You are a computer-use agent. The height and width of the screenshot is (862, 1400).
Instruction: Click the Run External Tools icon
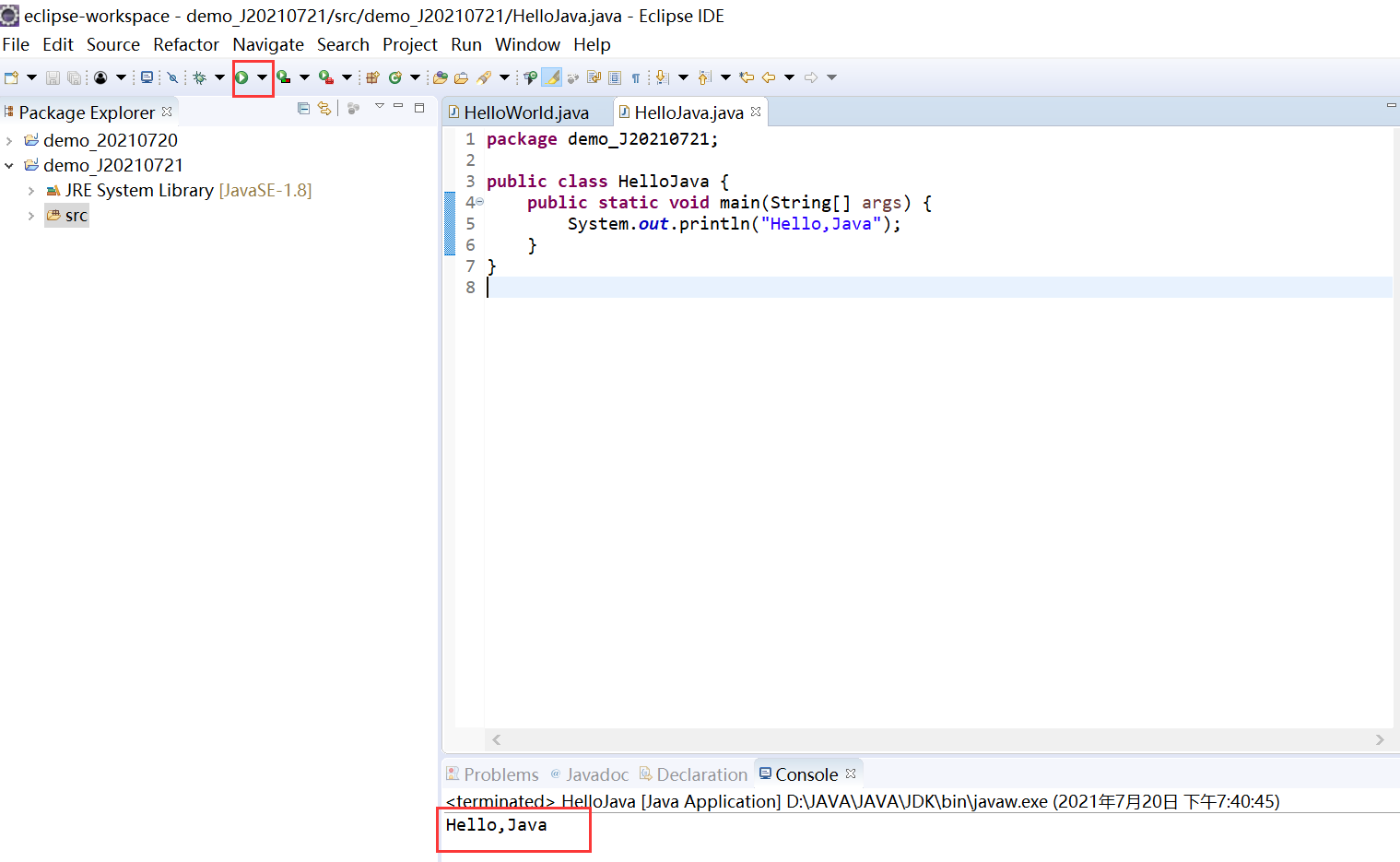326,77
